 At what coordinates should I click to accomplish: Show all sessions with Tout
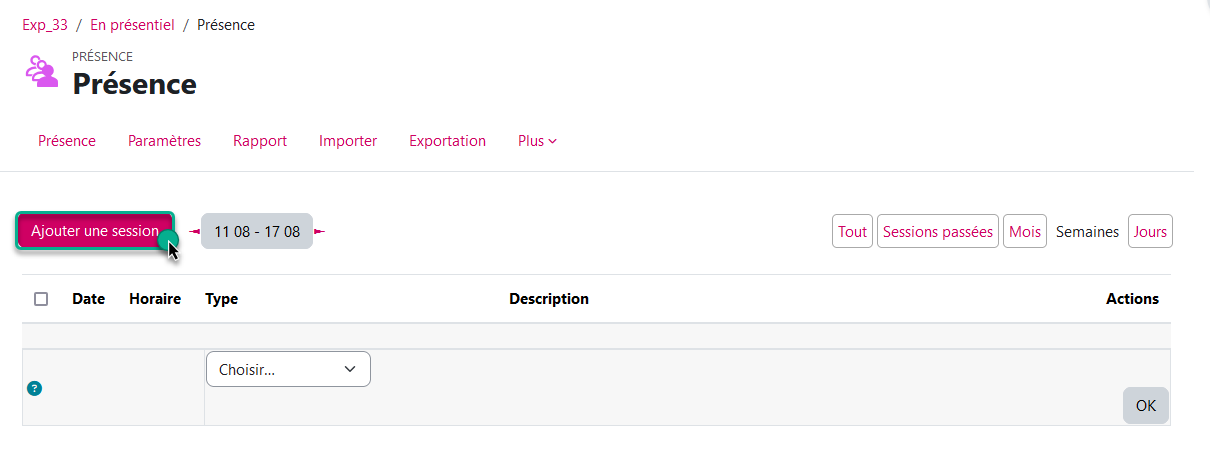pos(852,232)
